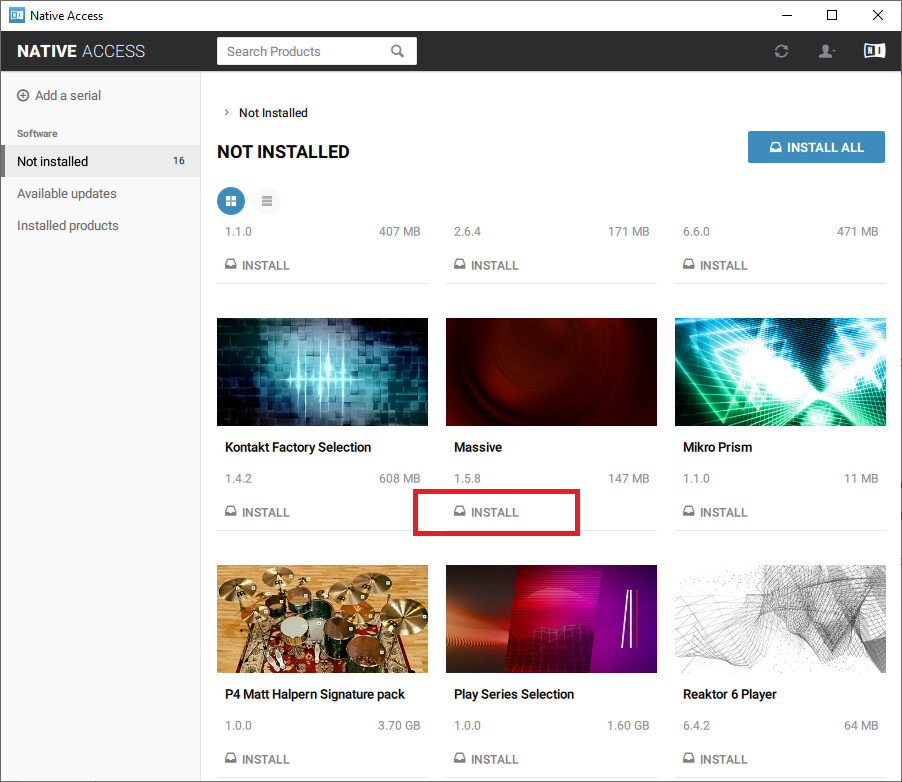Open Available updates section
This screenshot has height=782, width=902.
(x=67, y=193)
